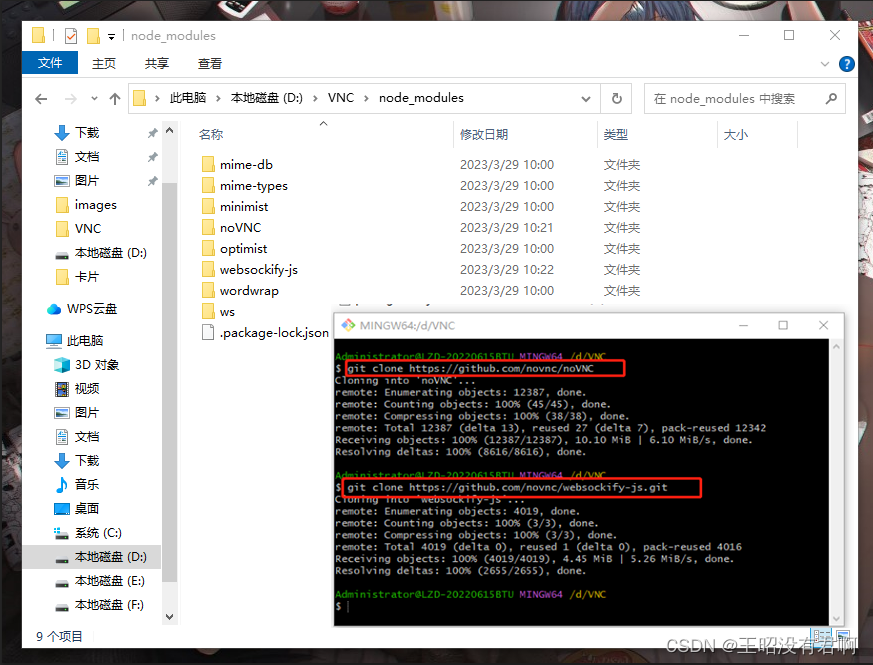
Task: Sort by 名称 column header
Action: point(210,134)
